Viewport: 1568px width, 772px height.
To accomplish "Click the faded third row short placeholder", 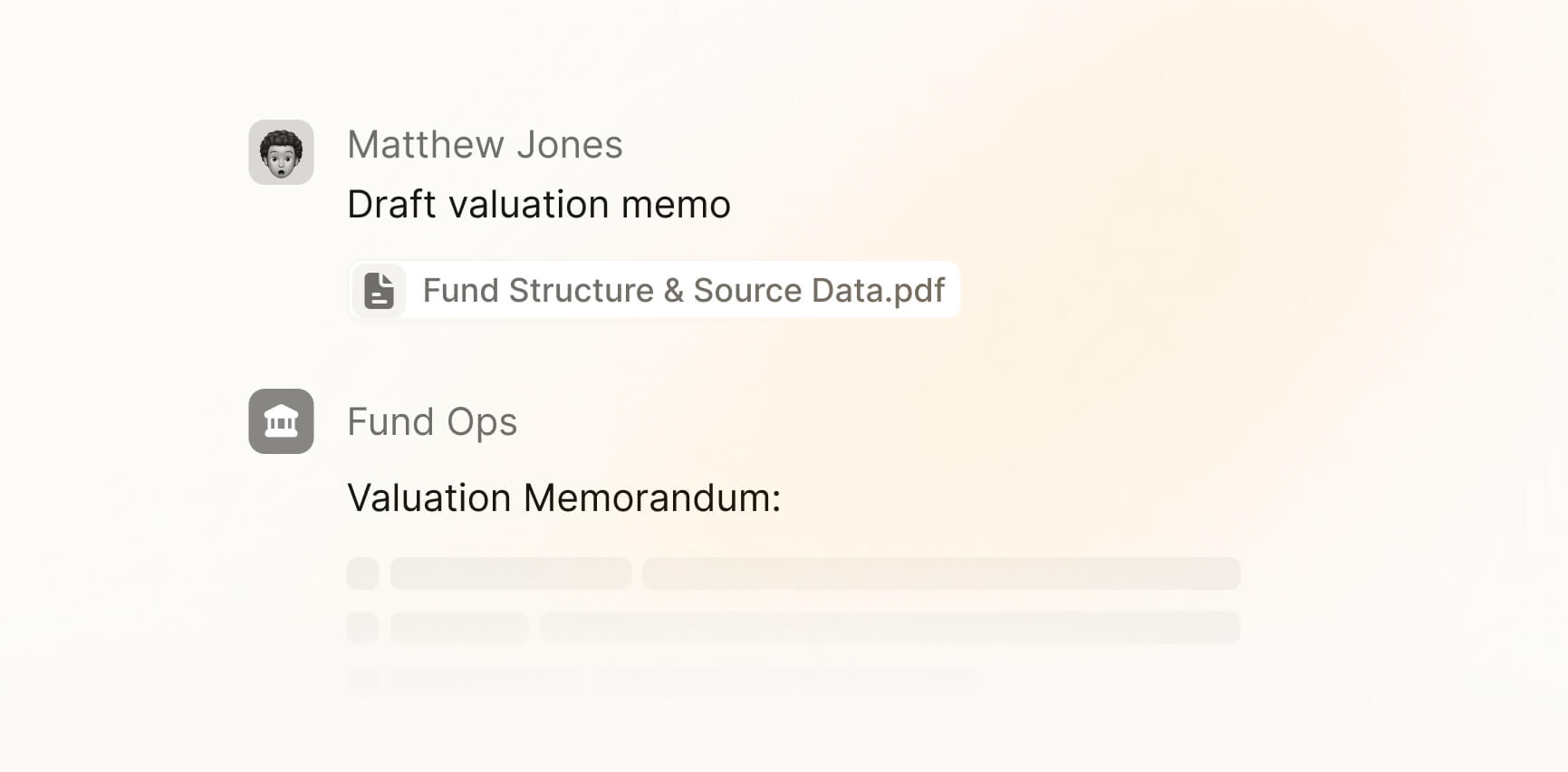I will pyautogui.click(x=487, y=678).
